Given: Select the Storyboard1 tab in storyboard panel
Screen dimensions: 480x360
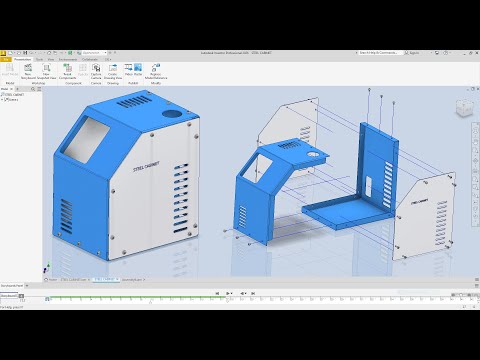Looking at the screenshot, I should tap(10, 296).
